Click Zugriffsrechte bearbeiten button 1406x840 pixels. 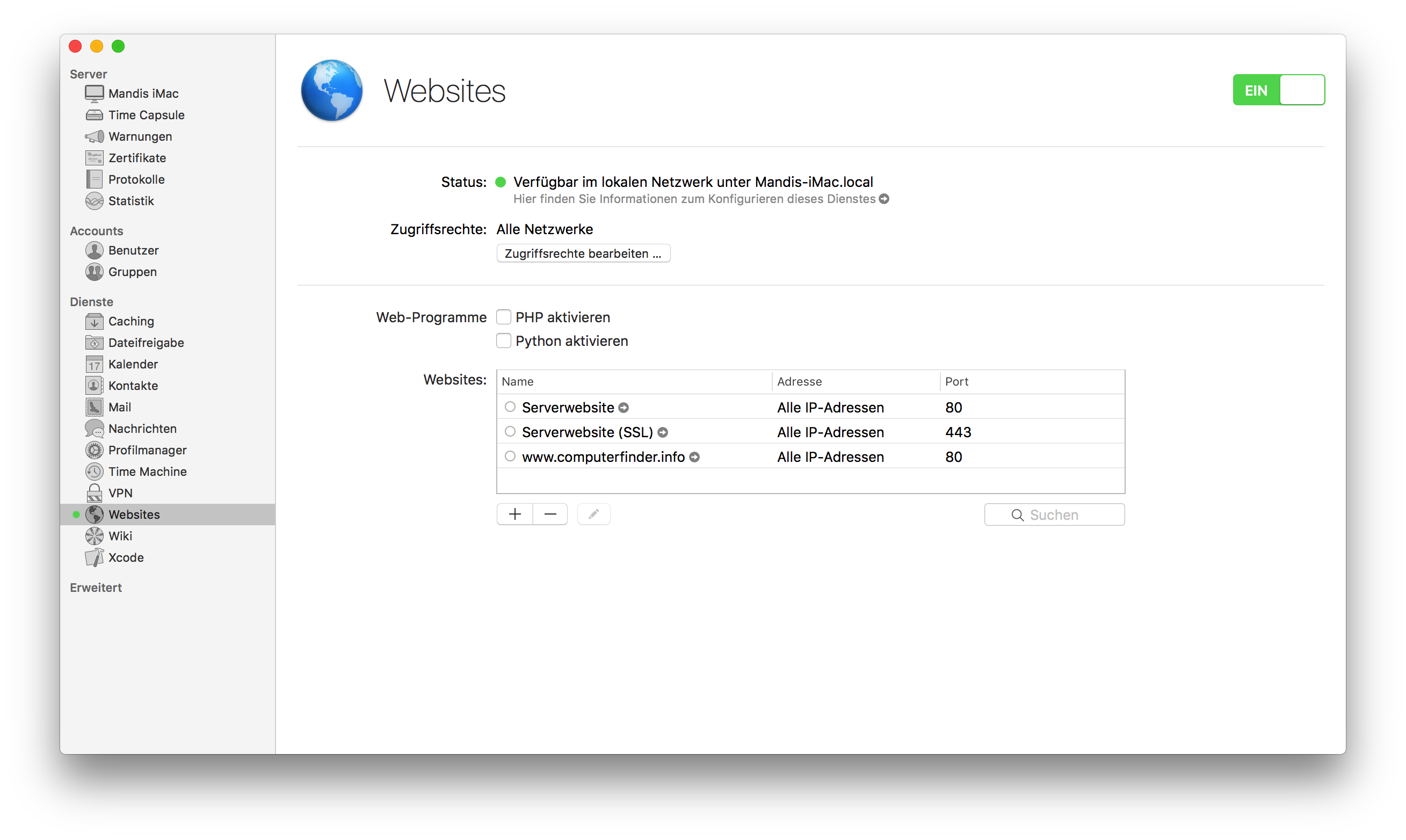(583, 254)
